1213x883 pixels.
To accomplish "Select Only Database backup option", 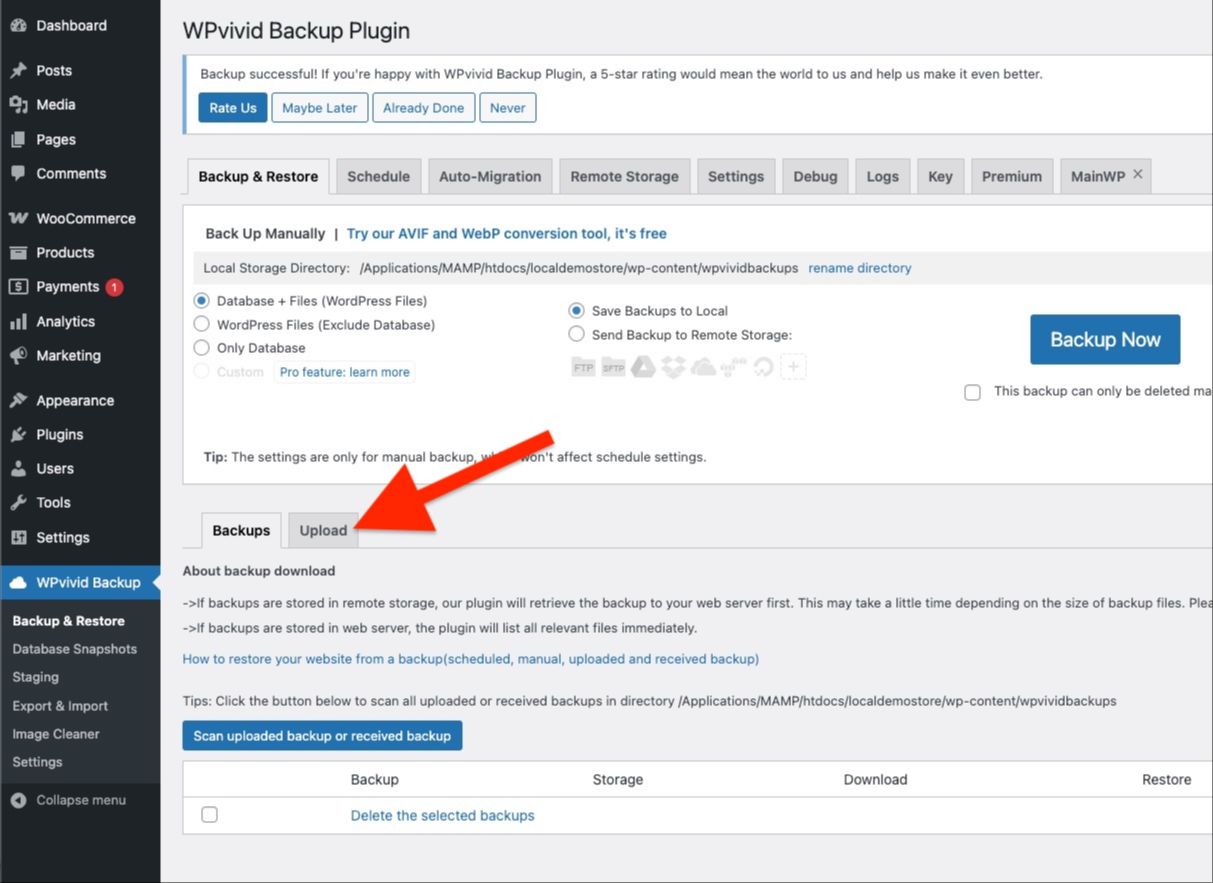I will (x=202, y=348).
